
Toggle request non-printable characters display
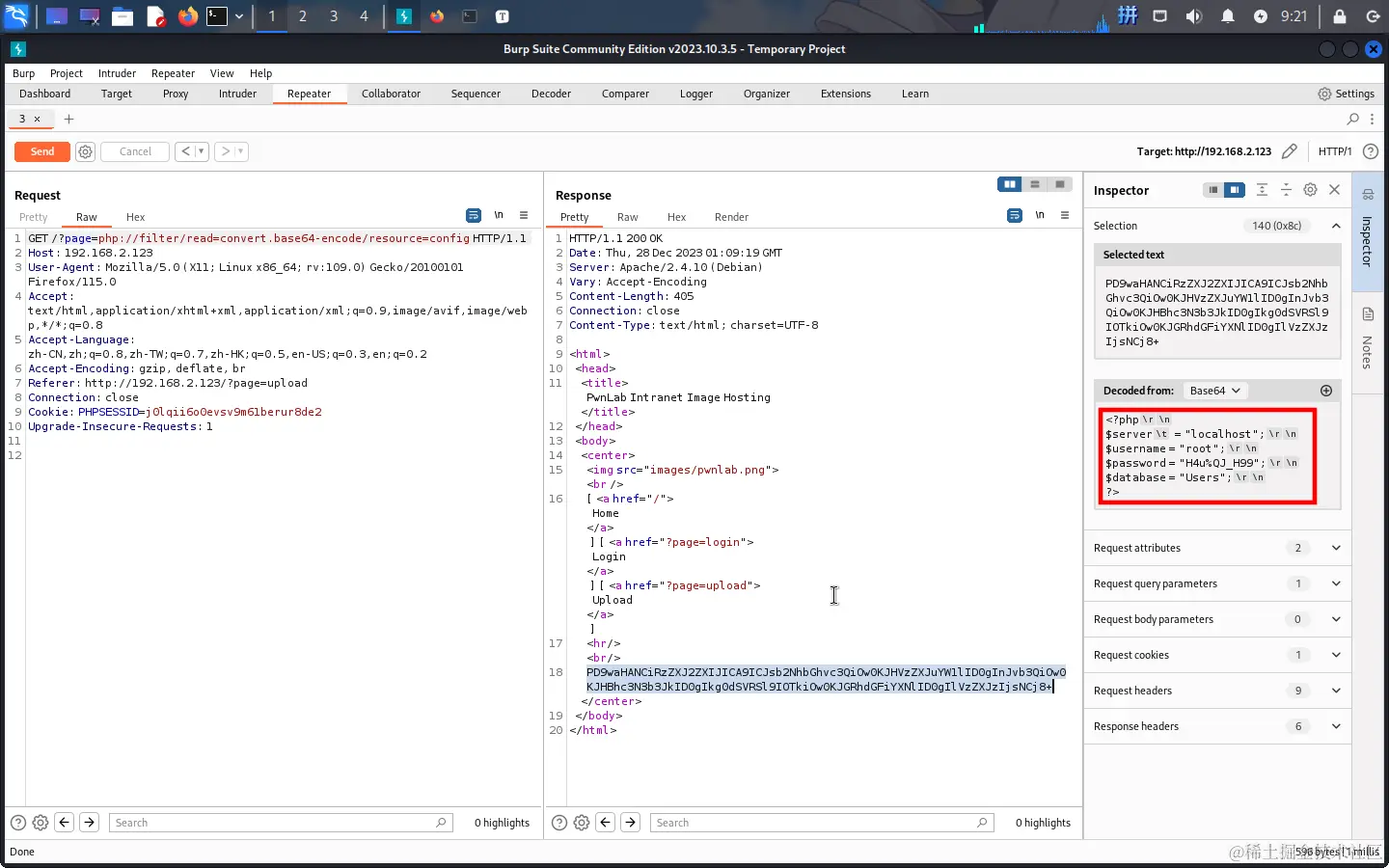pyautogui.click(x=499, y=215)
